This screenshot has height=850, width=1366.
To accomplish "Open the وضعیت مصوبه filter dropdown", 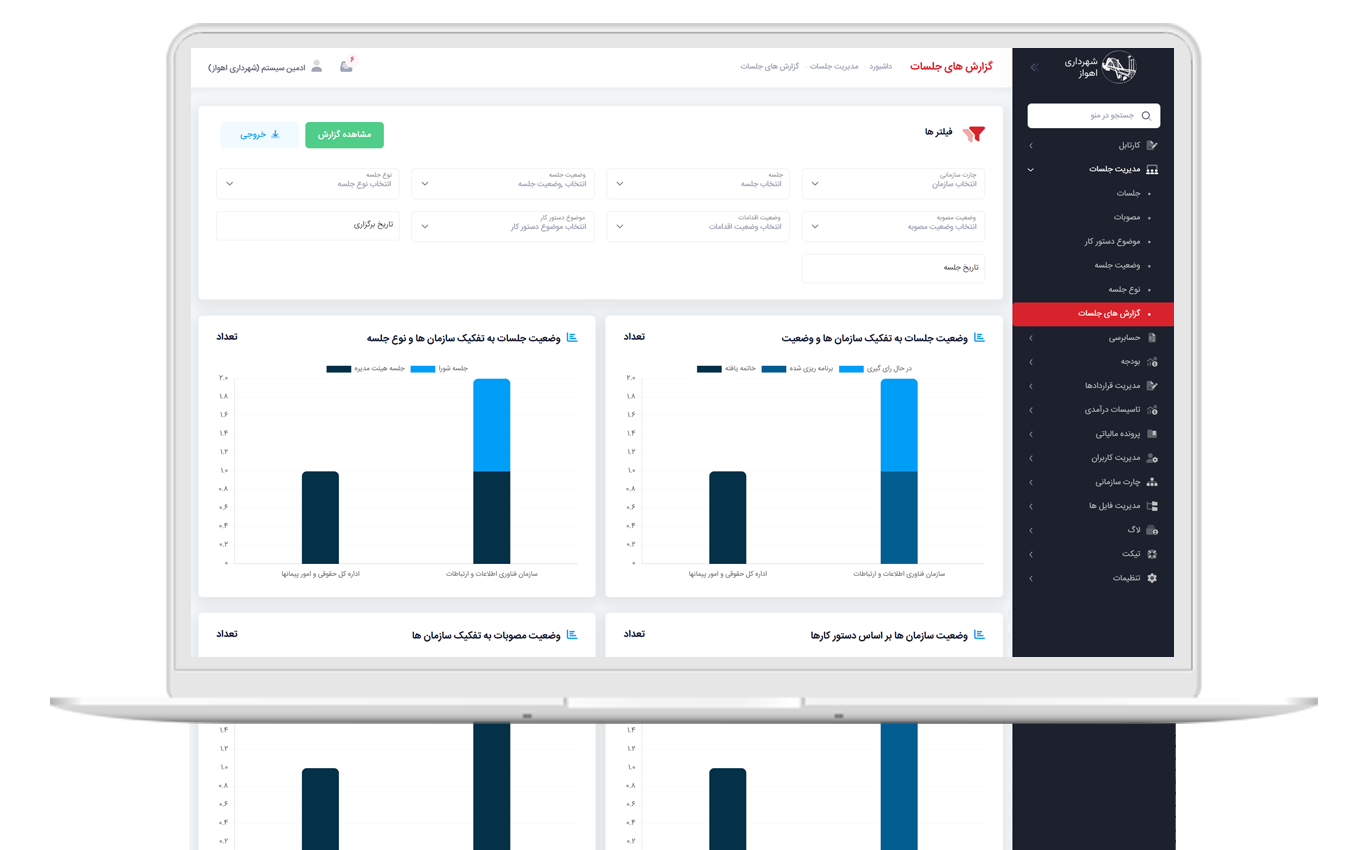I will point(893,227).
